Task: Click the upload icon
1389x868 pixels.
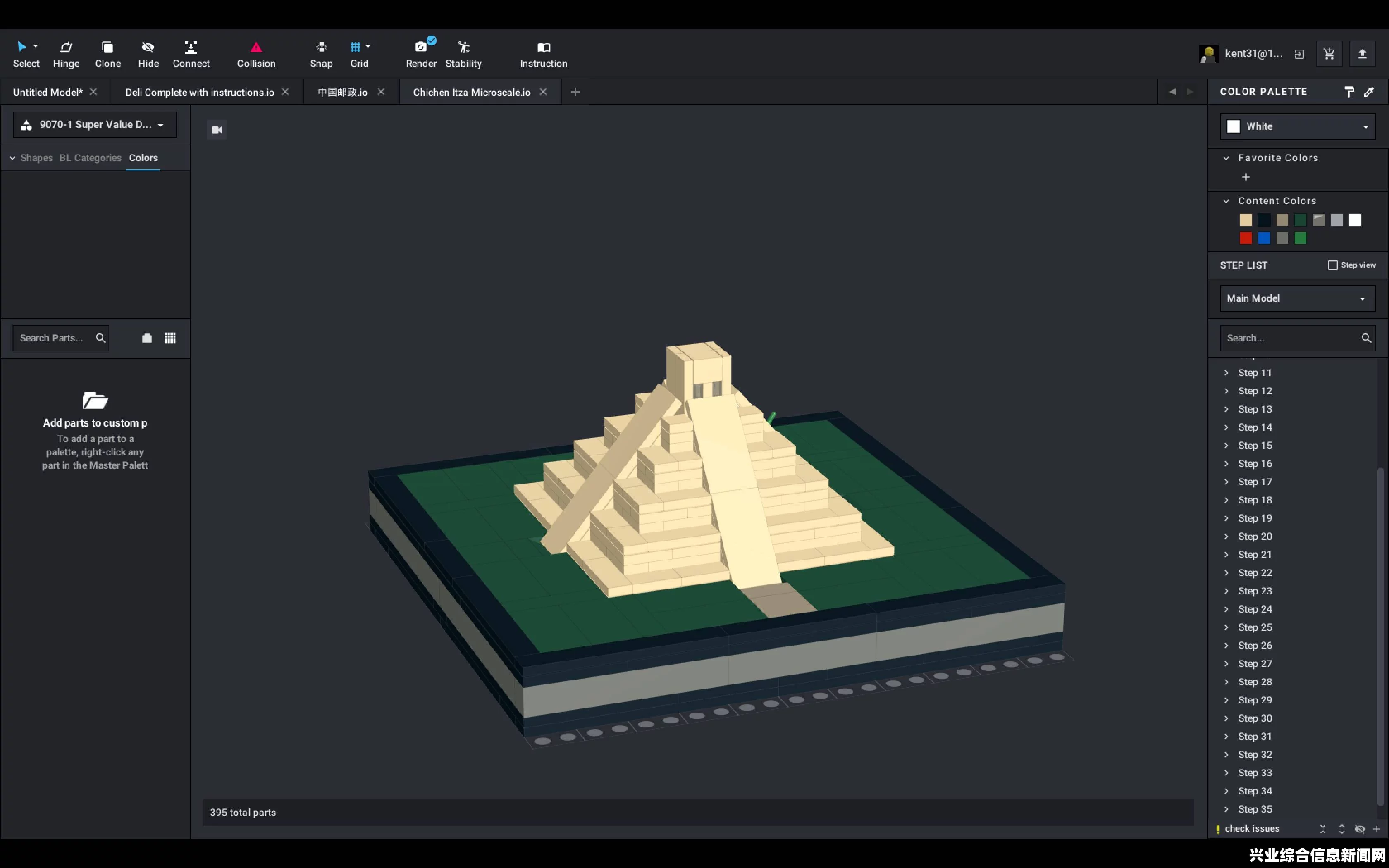Action: tap(1362, 54)
